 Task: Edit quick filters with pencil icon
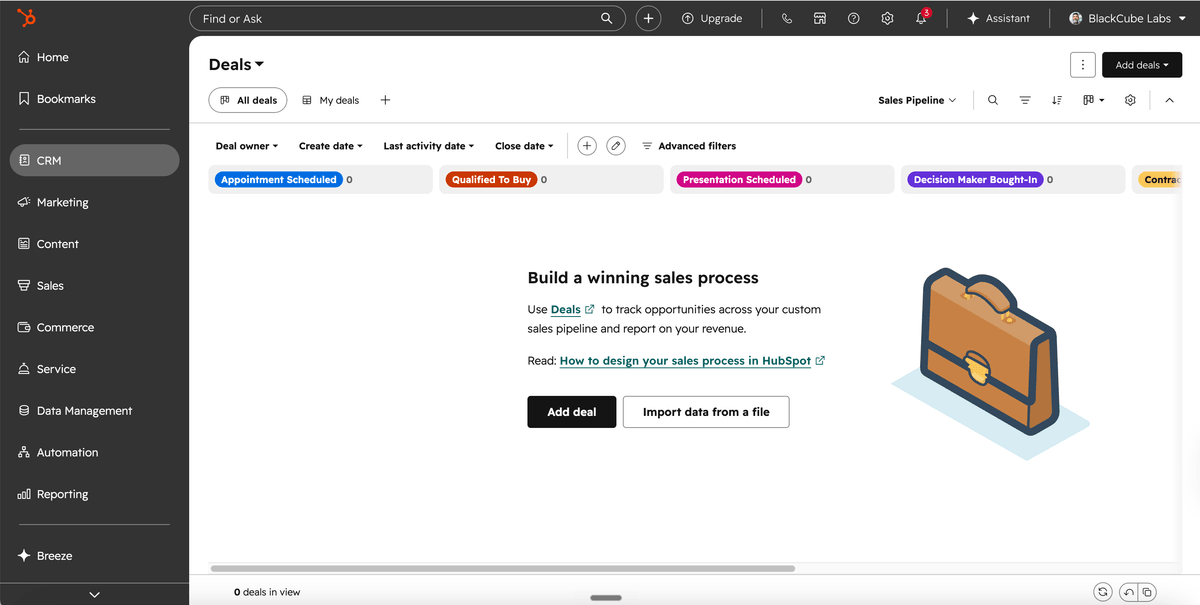616,146
